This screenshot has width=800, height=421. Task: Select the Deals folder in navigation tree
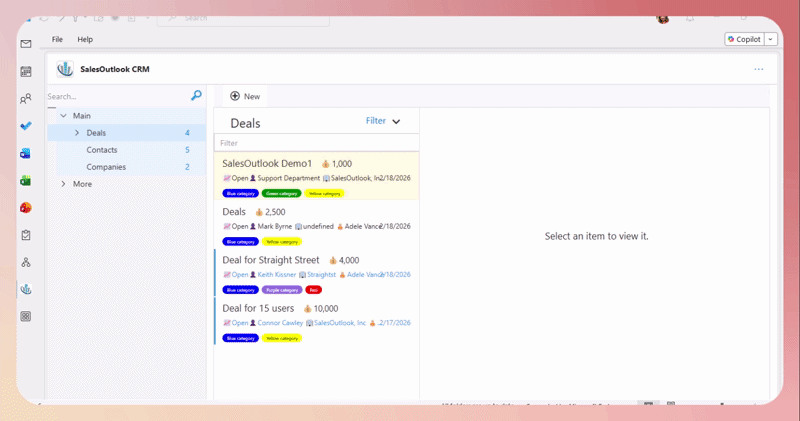(128, 133)
